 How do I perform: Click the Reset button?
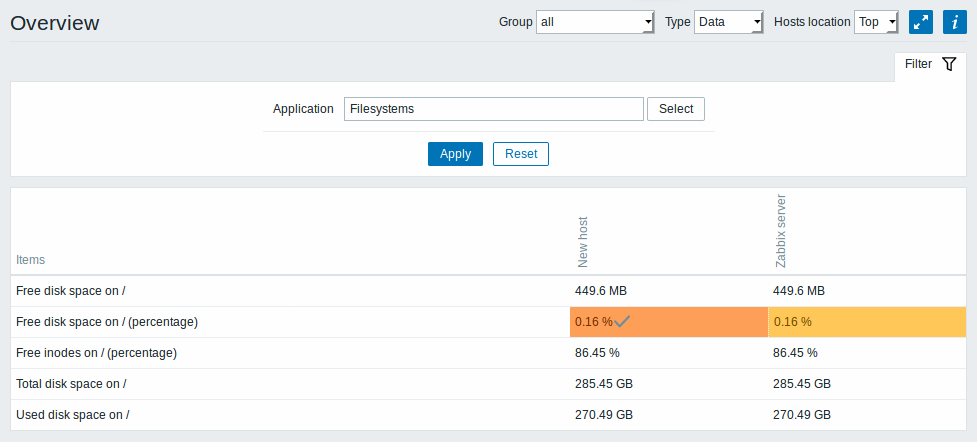point(521,154)
